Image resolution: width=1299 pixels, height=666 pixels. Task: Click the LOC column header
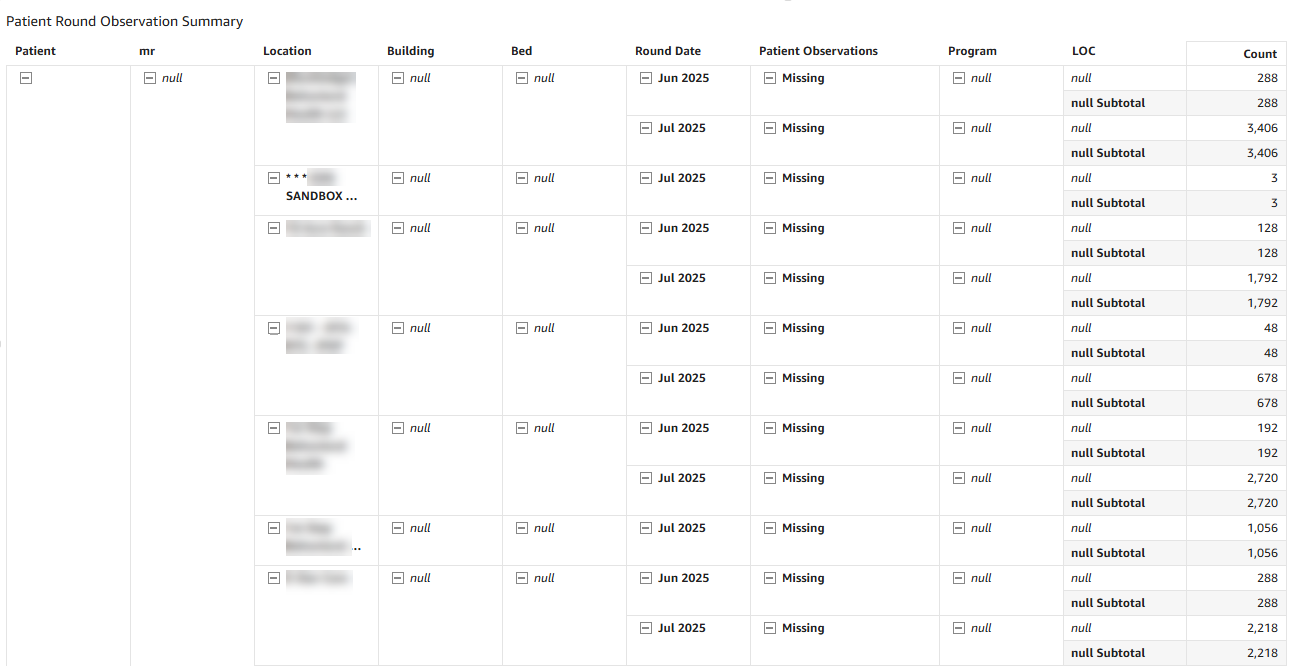click(x=1083, y=51)
